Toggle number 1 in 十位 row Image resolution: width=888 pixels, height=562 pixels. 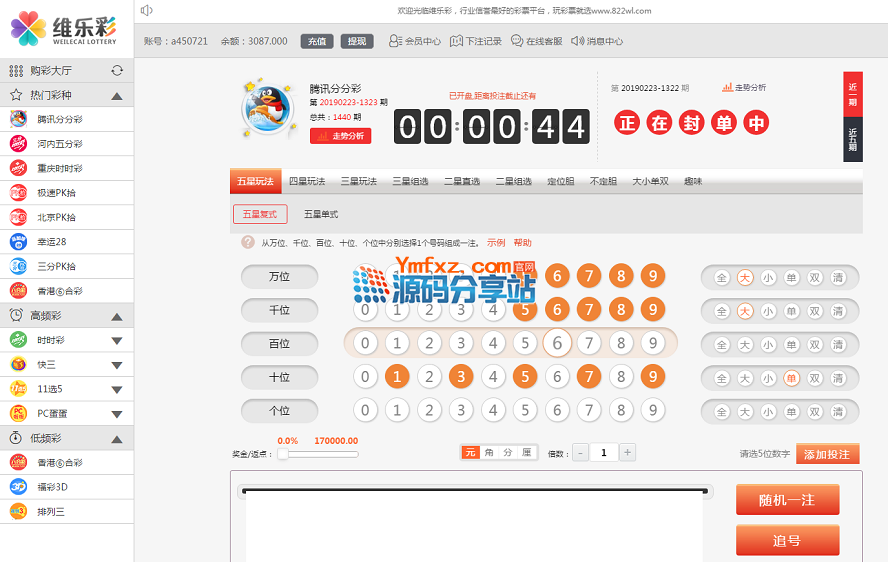[397, 377]
